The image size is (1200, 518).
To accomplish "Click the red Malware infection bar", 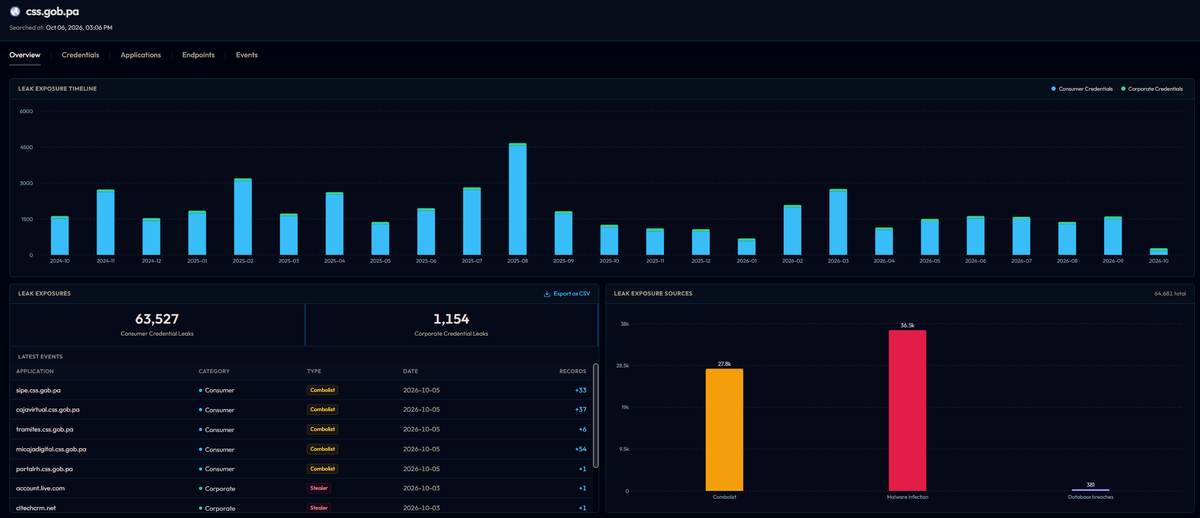I will (x=907, y=411).
